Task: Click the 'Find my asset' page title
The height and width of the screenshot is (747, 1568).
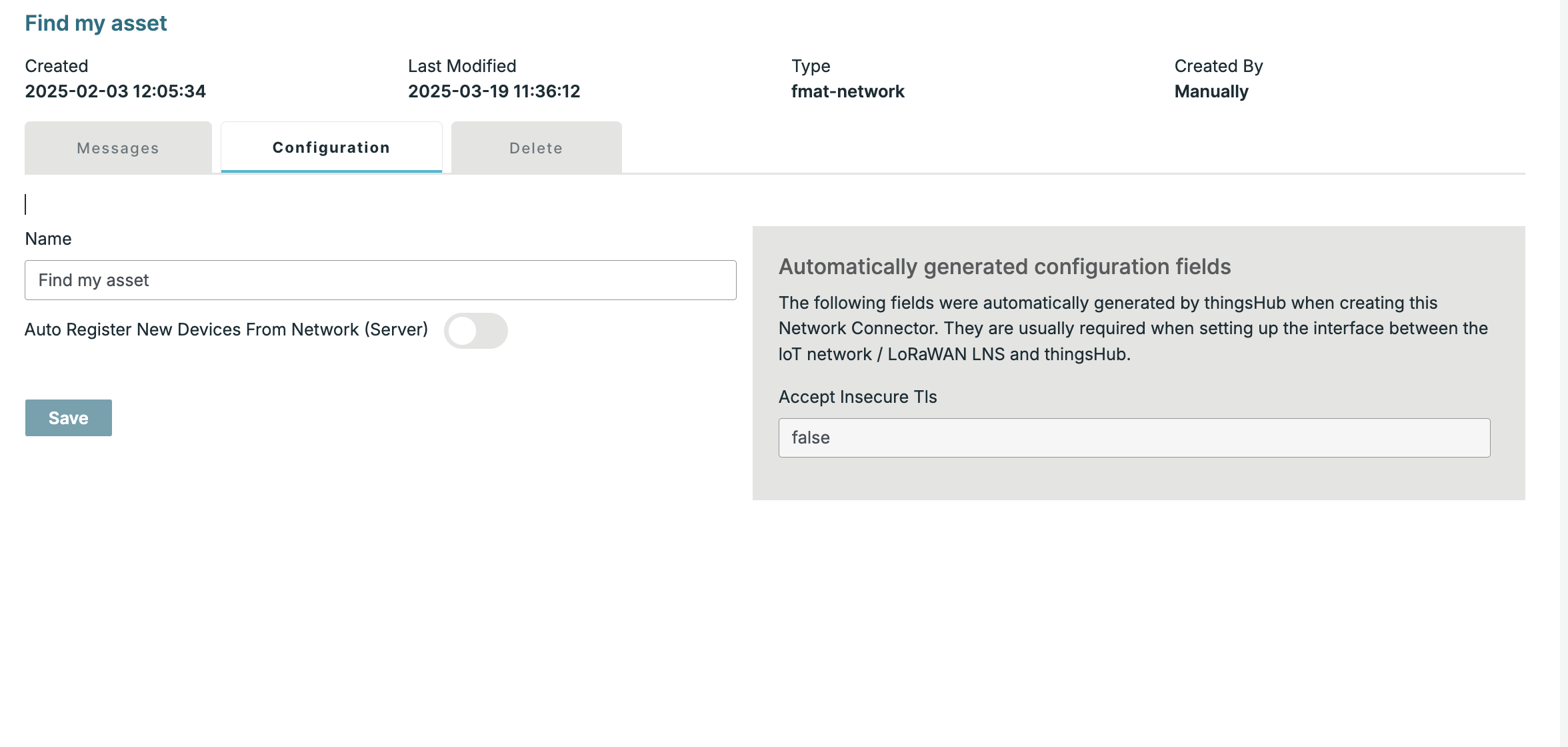Action: [x=96, y=23]
